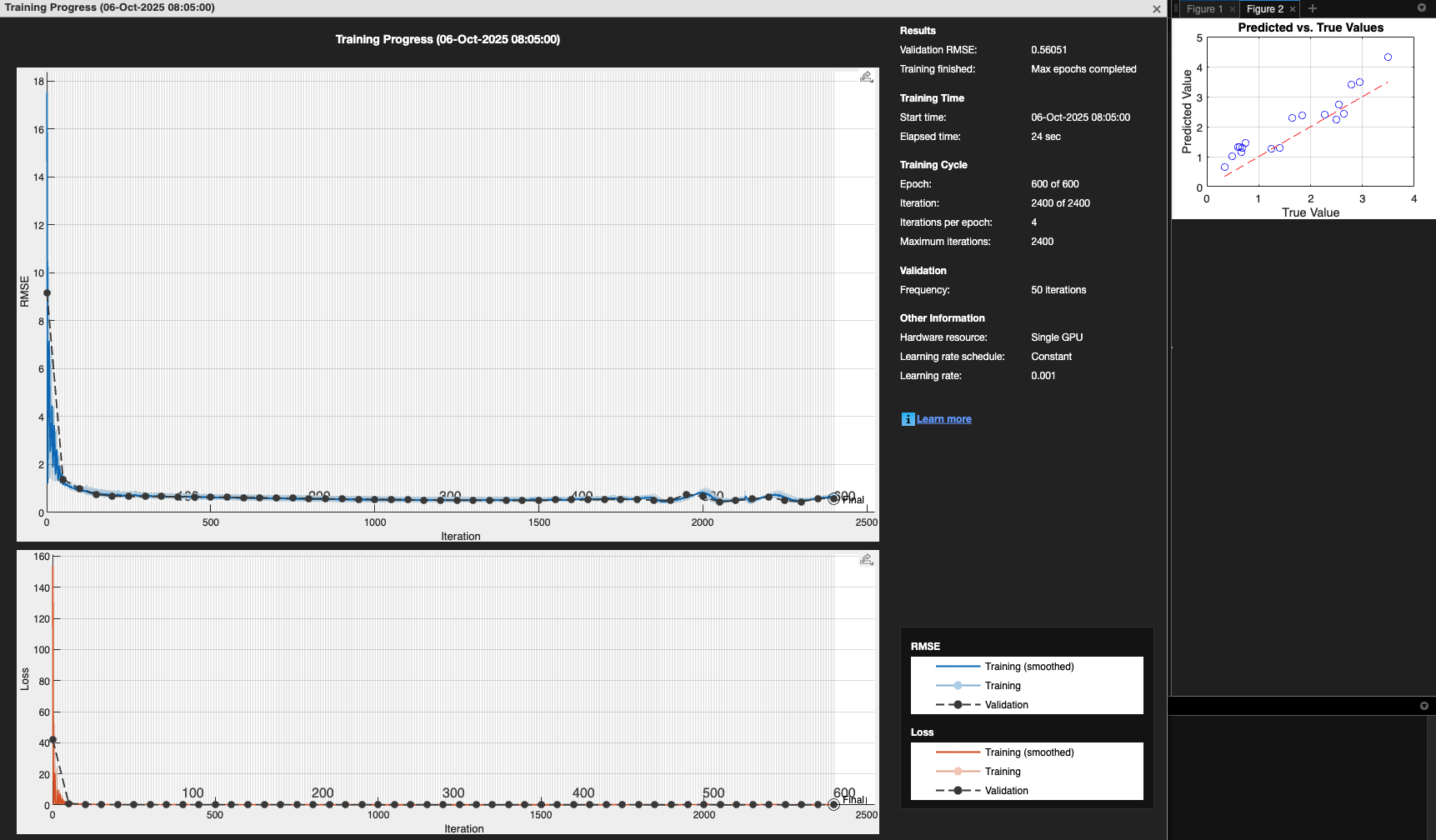
Task: Add a new figure tab with plus icon
Action: coord(1313,8)
